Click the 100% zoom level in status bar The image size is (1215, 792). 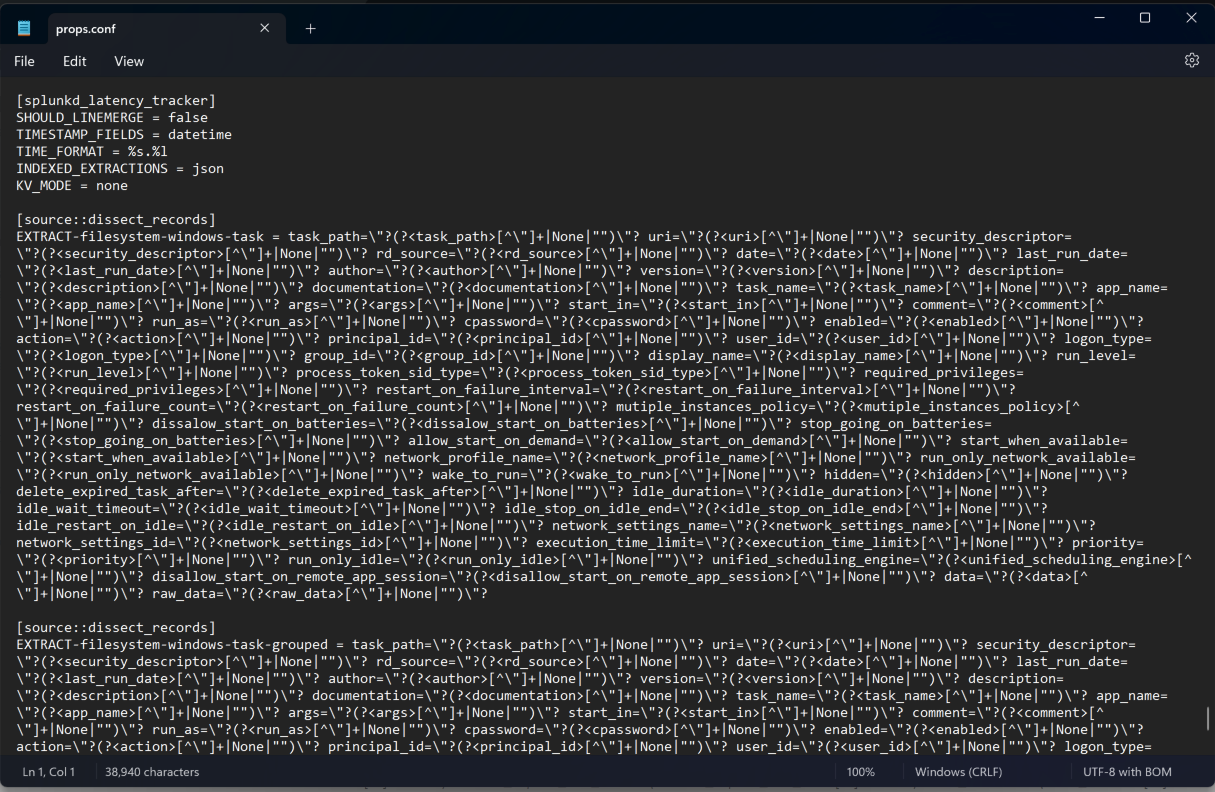pyautogui.click(x=860, y=772)
